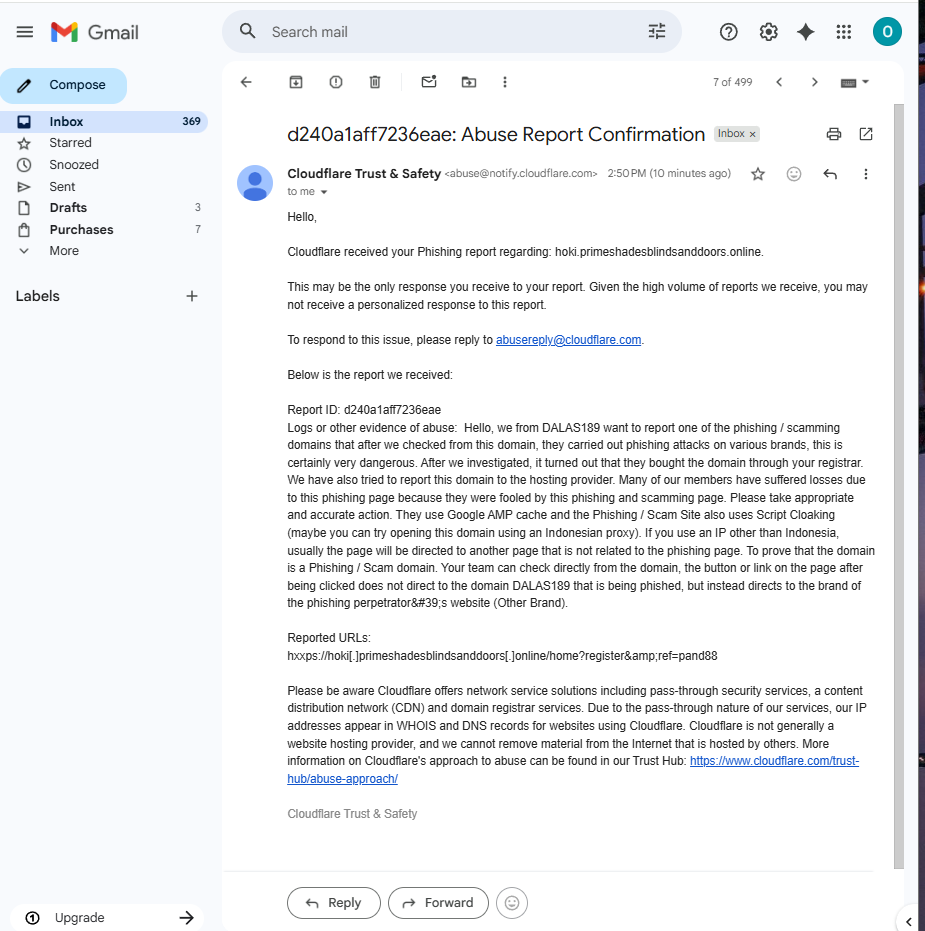The image size is (925, 931).
Task: Click '2:50 PM (10 minutes ago)' timestamp
Action: pyautogui.click(x=669, y=173)
